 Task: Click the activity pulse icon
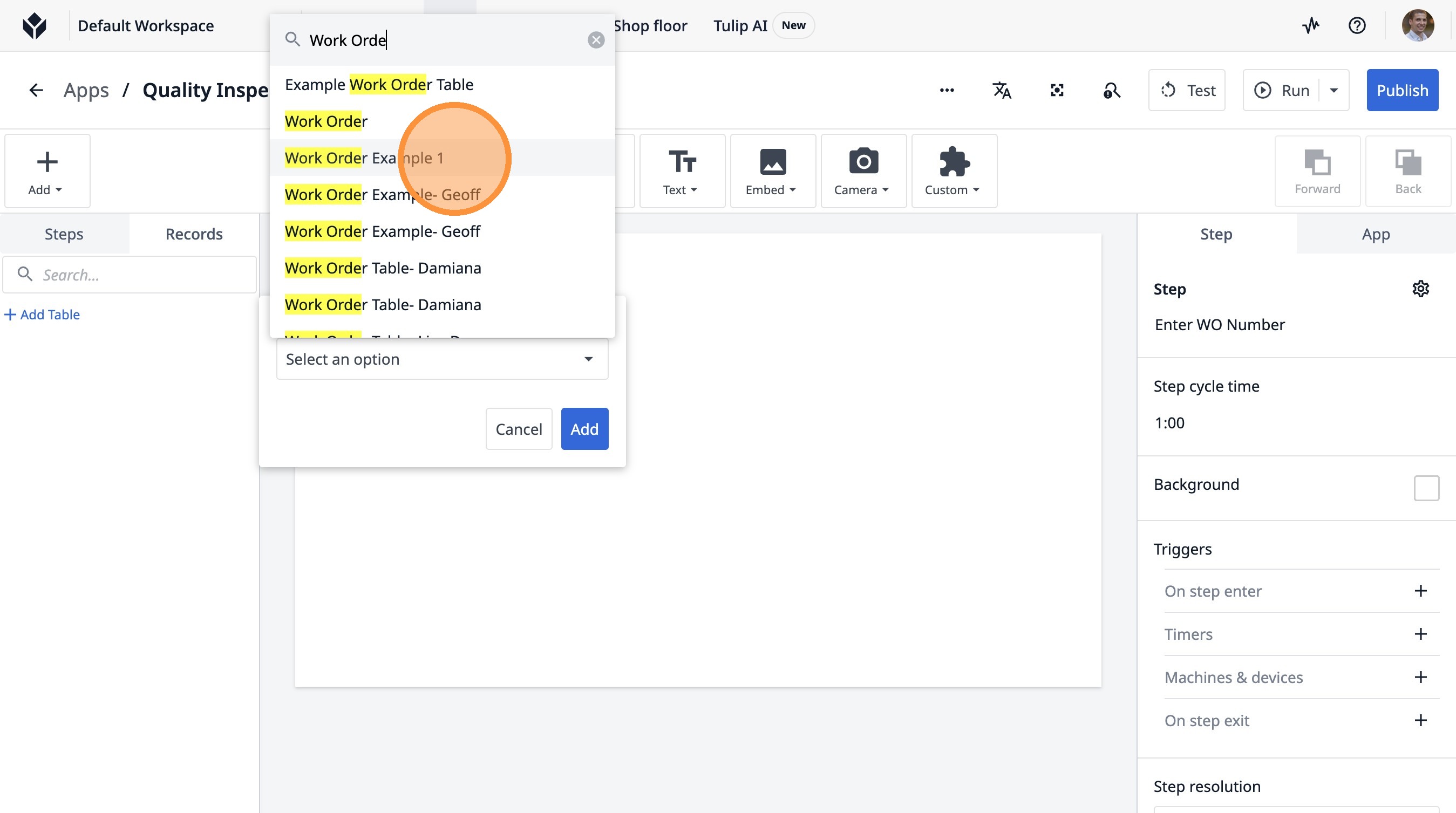[x=1311, y=25]
